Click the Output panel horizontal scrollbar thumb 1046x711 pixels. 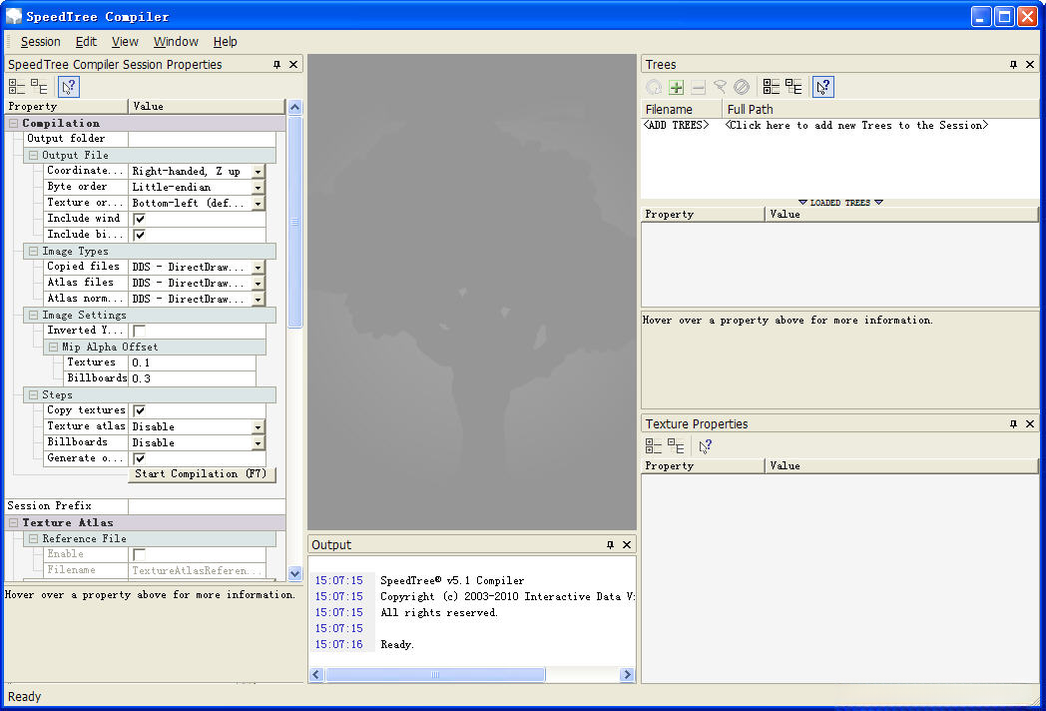click(435, 674)
